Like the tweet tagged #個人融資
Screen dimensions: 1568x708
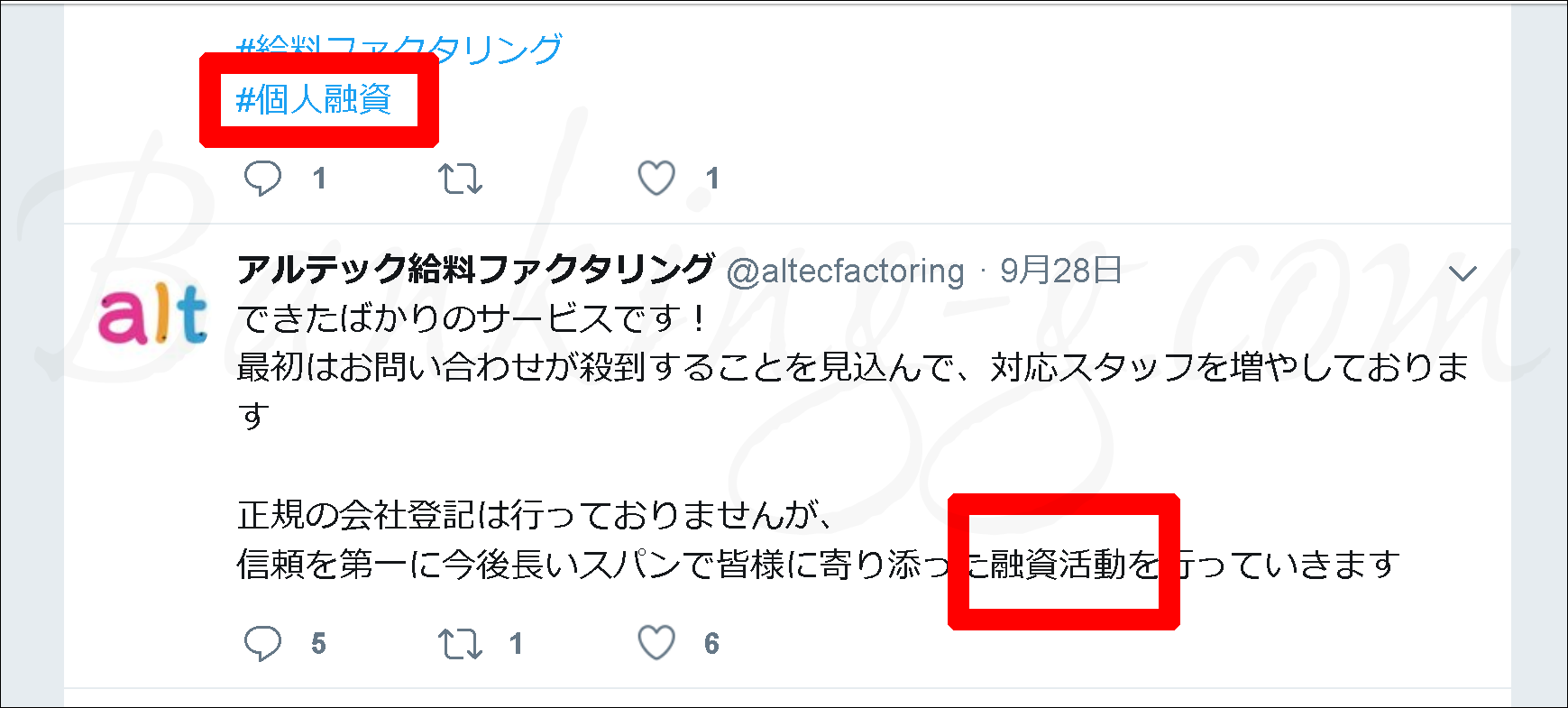pyautogui.click(x=656, y=178)
